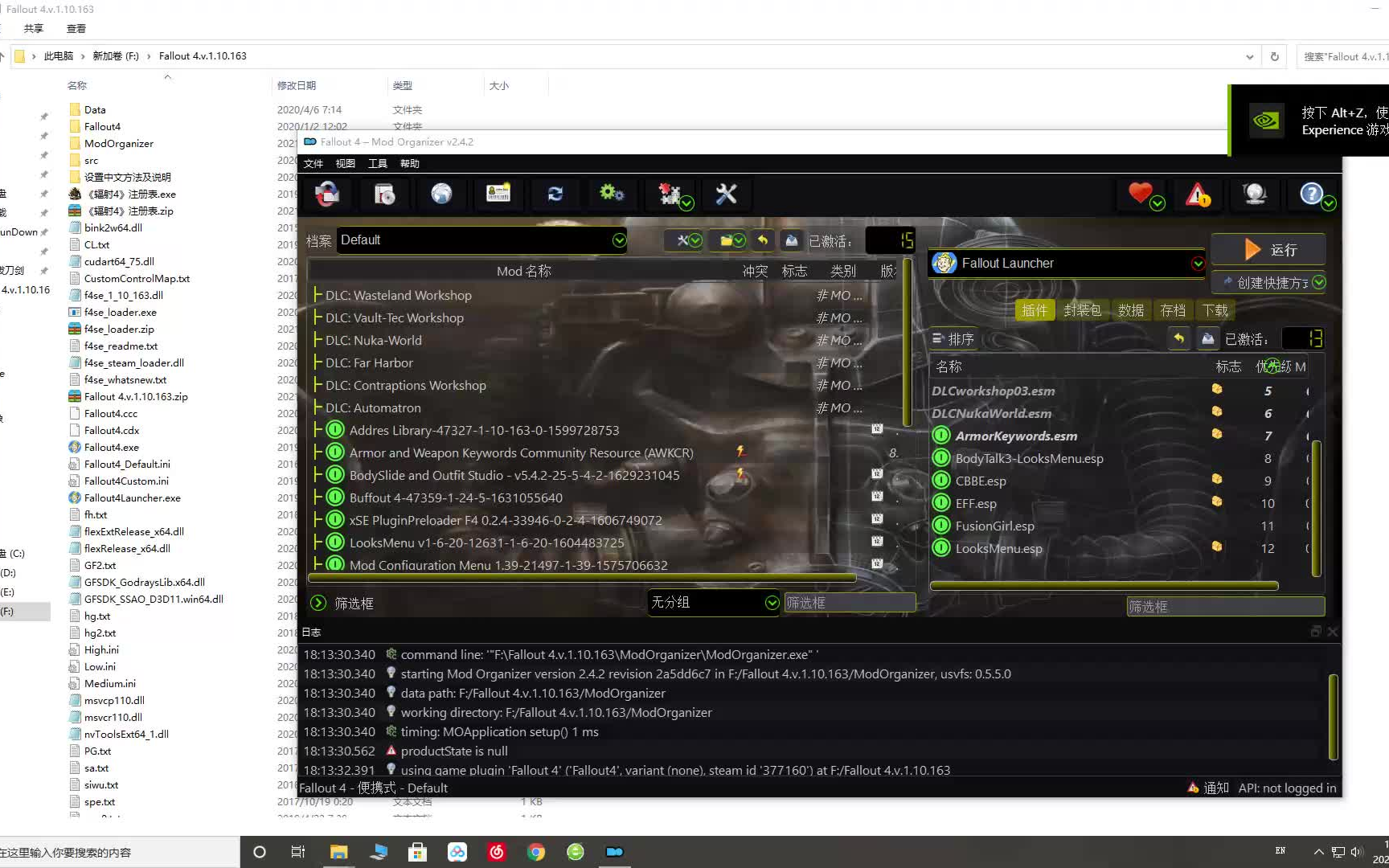Click the flag icon of DLCworkshop03.esm
This screenshot has width=1389, height=868.
click(x=1217, y=390)
